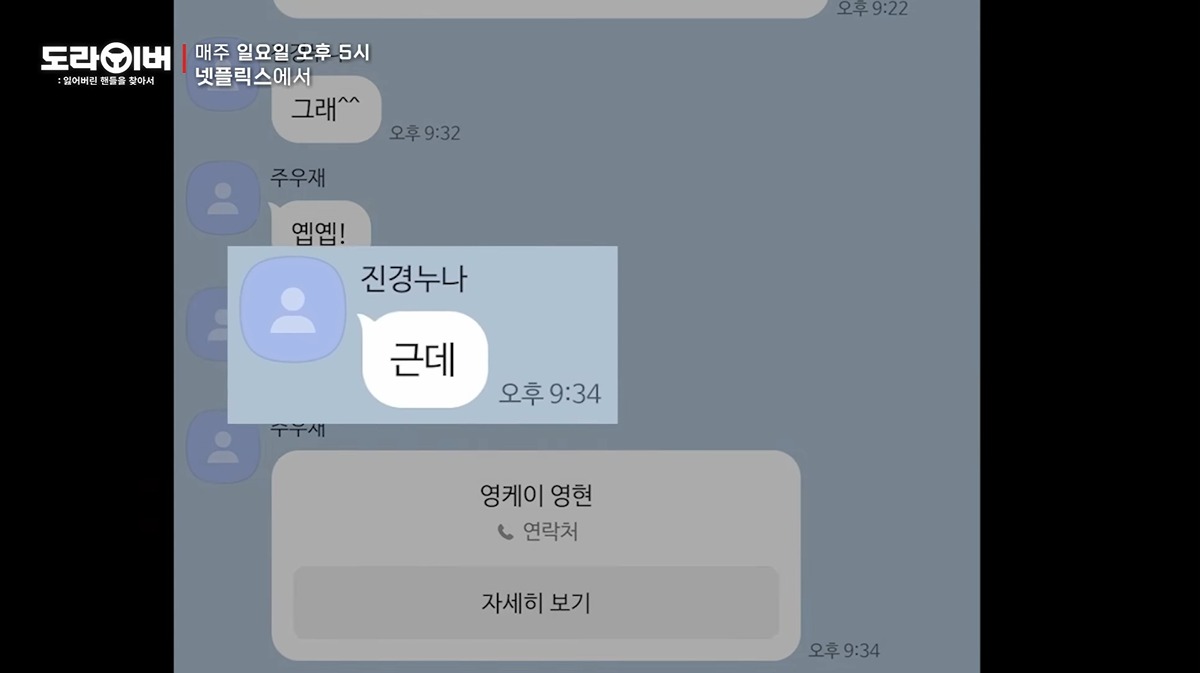Screen dimensions: 1200x673
Task: Open the 주우재 avatar beside the contact card
Action: coord(223,446)
